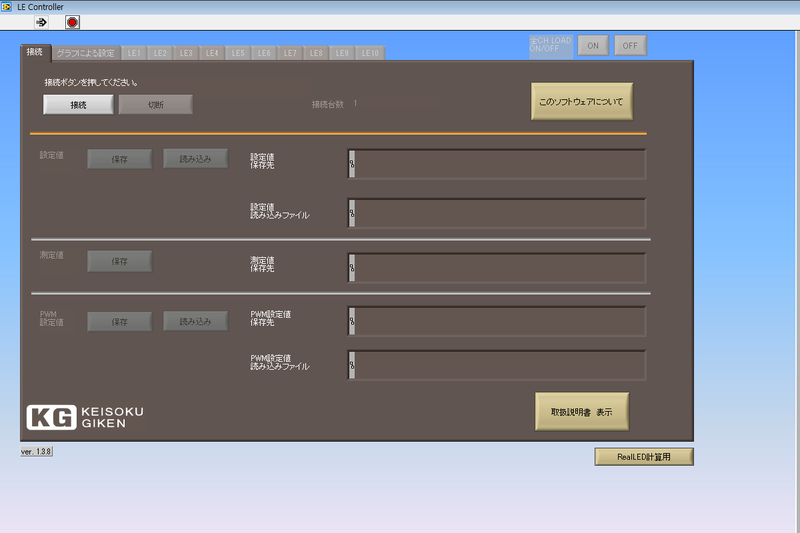Click the 設定値 読み込みファイル path field
Viewport: 800px width, 533px height.
tap(500, 213)
